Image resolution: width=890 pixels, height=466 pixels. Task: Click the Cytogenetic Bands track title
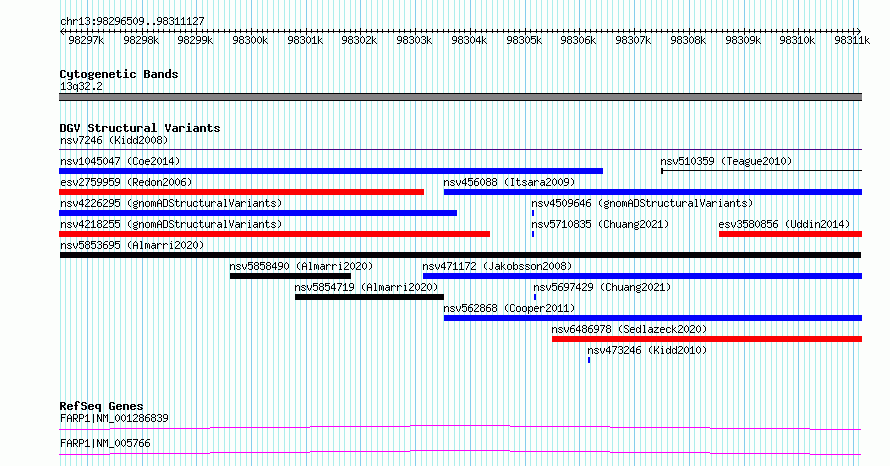coord(119,74)
